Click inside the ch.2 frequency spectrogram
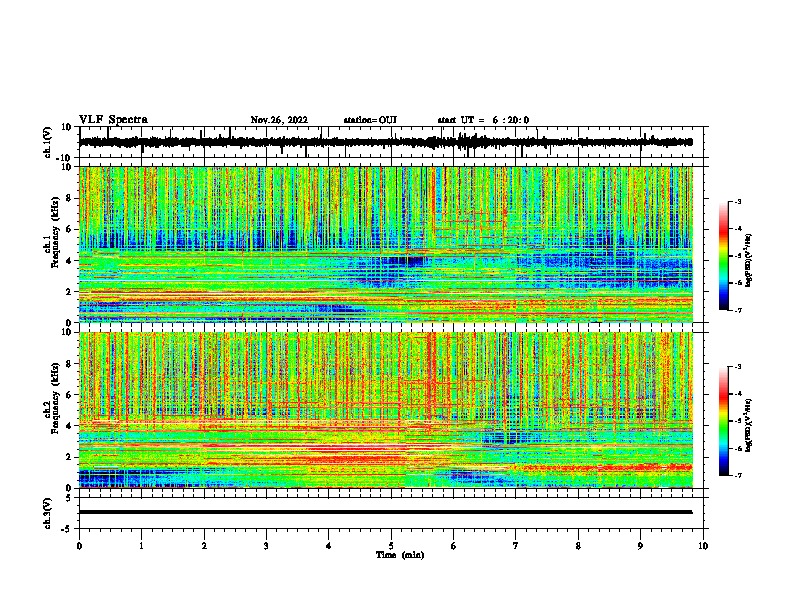 385,410
